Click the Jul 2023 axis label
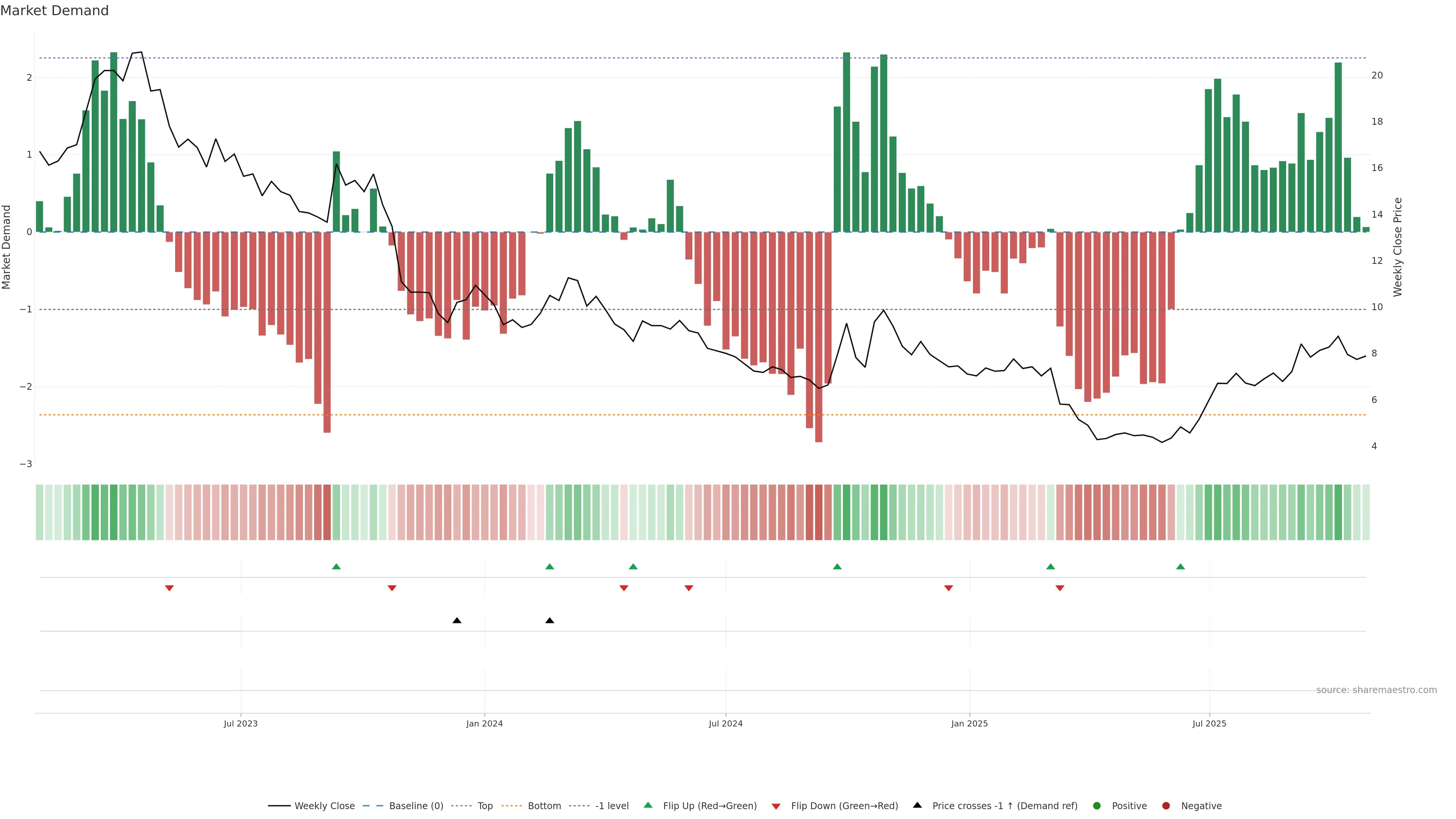This screenshot has height=819, width=1456. click(240, 723)
